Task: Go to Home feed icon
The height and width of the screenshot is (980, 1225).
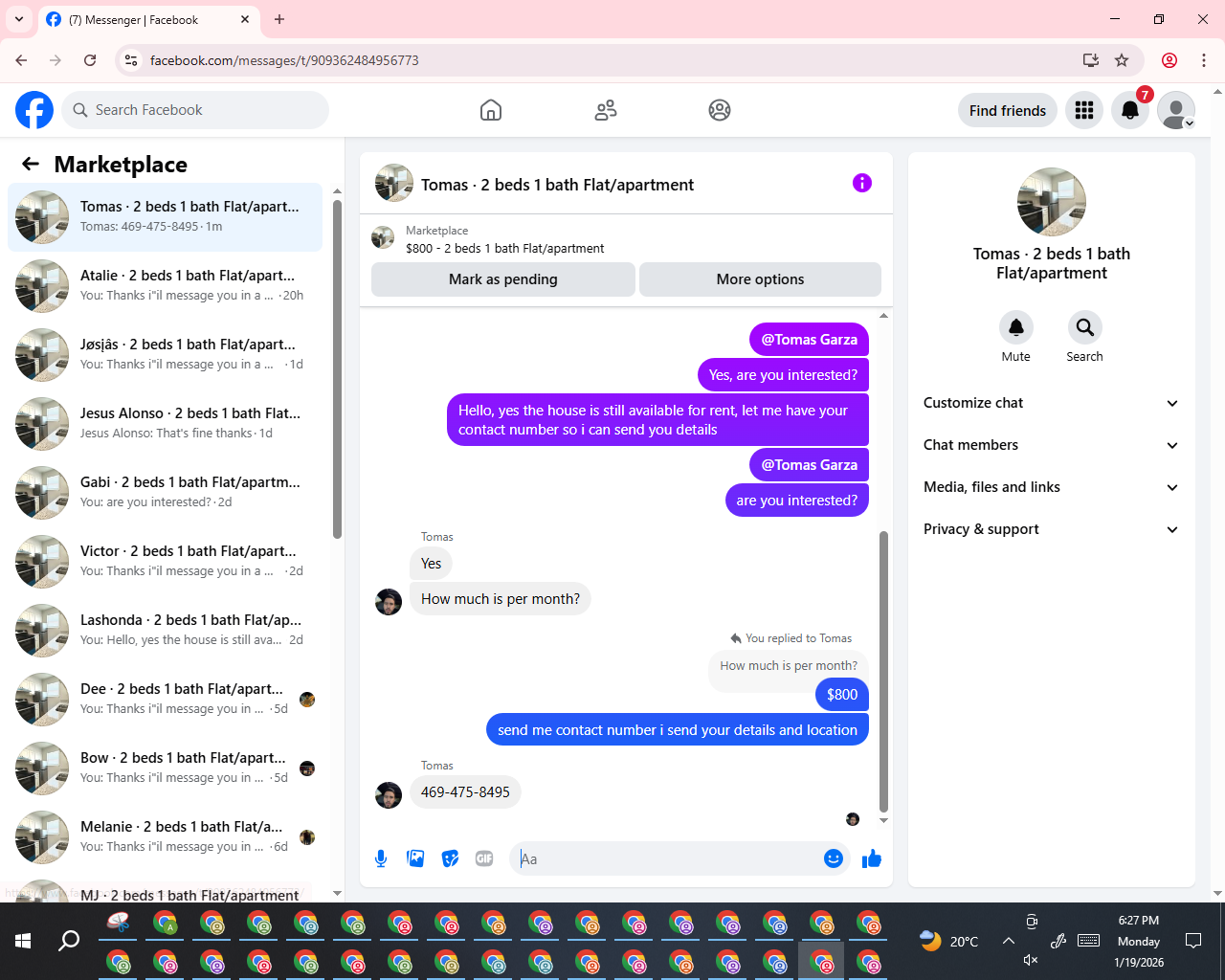Action: (x=491, y=110)
